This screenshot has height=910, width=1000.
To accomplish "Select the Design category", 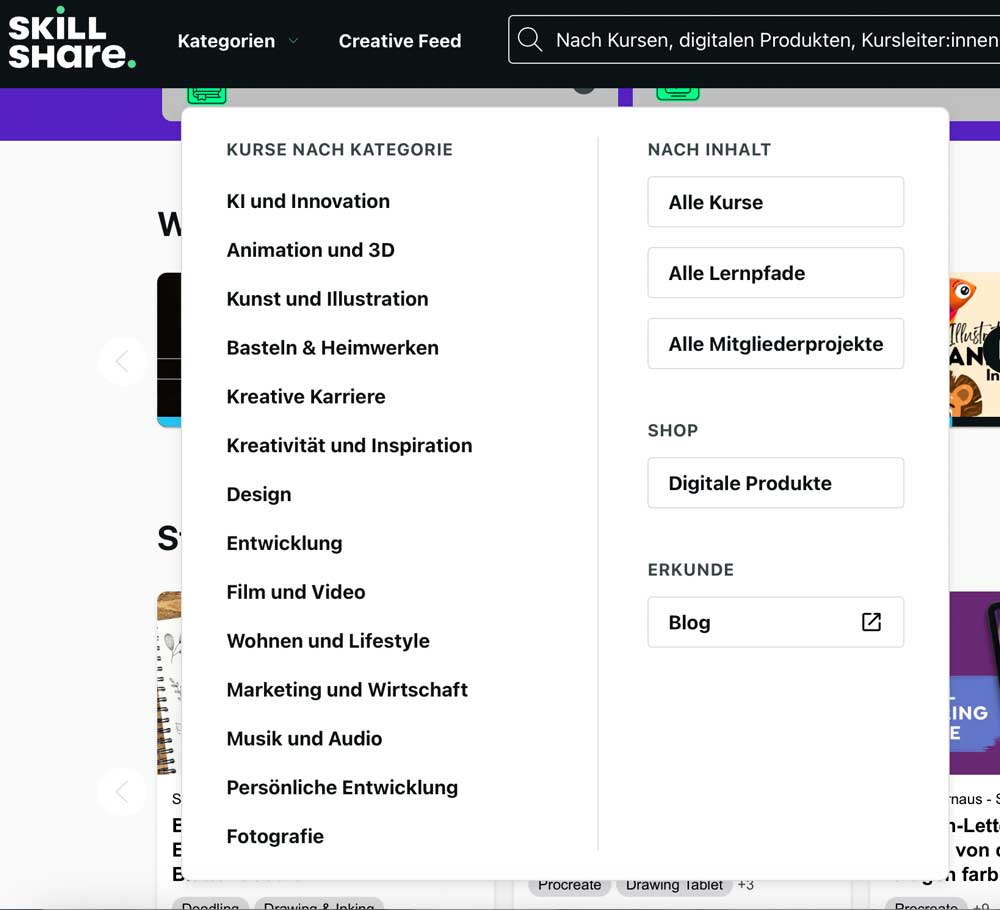I will [259, 494].
